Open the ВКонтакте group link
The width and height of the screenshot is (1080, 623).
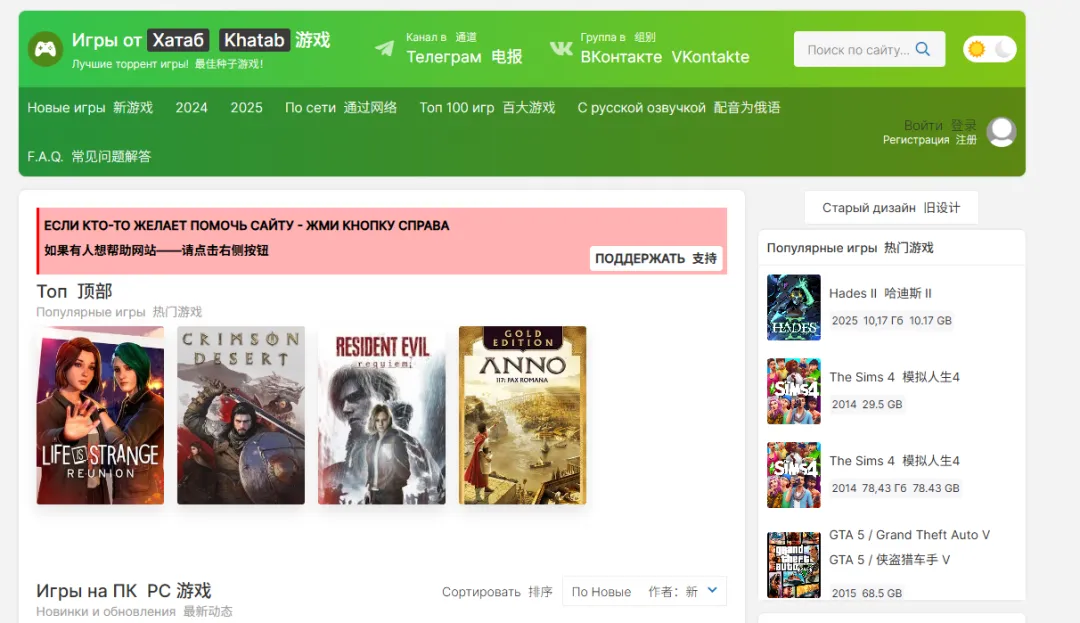coord(665,56)
